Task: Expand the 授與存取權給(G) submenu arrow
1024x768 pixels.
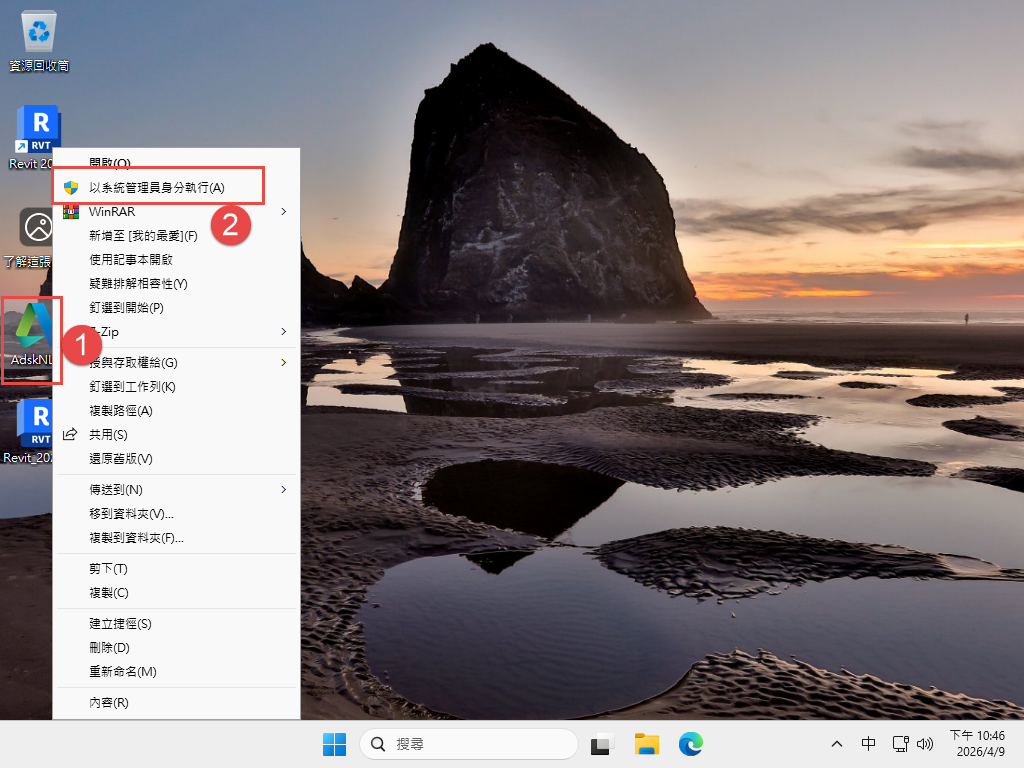Action: point(283,362)
